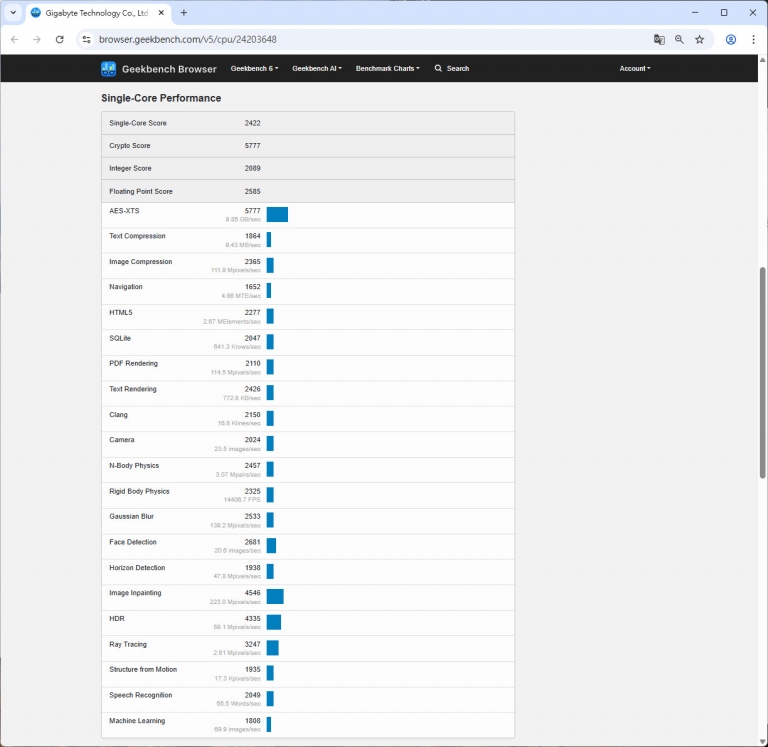Image resolution: width=768 pixels, height=747 pixels.
Task: Click the Geekbench Browser logo icon
Action: [109, 69]
